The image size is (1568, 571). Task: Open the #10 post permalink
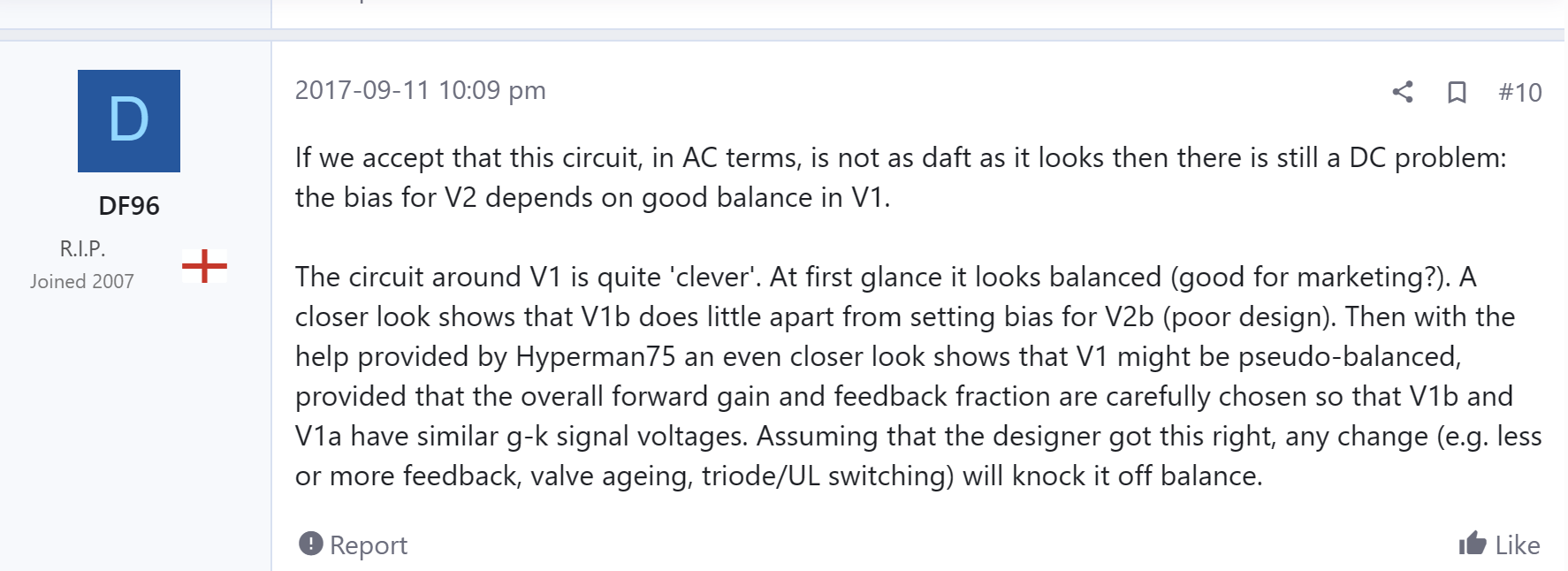(x=1520, y=92)
